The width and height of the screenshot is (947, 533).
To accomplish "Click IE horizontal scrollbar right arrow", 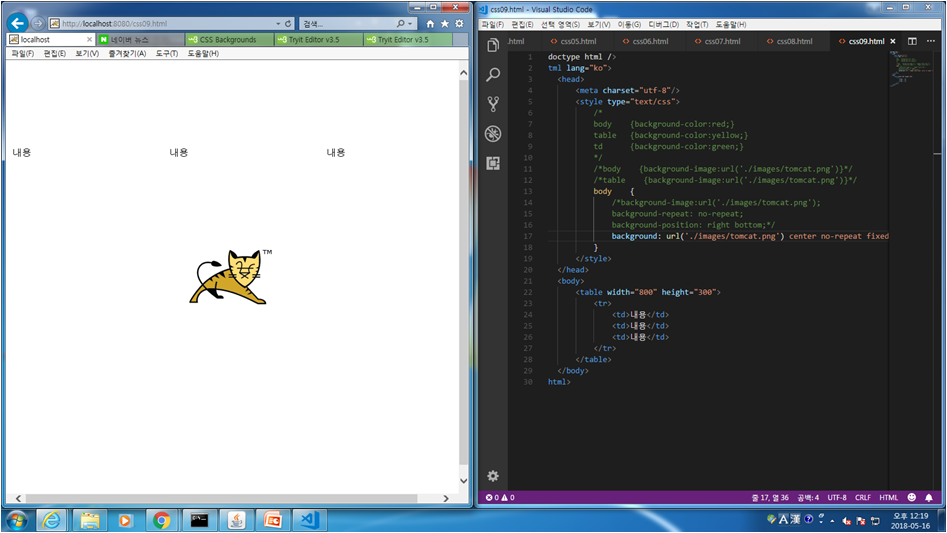I will click(446, 498).
